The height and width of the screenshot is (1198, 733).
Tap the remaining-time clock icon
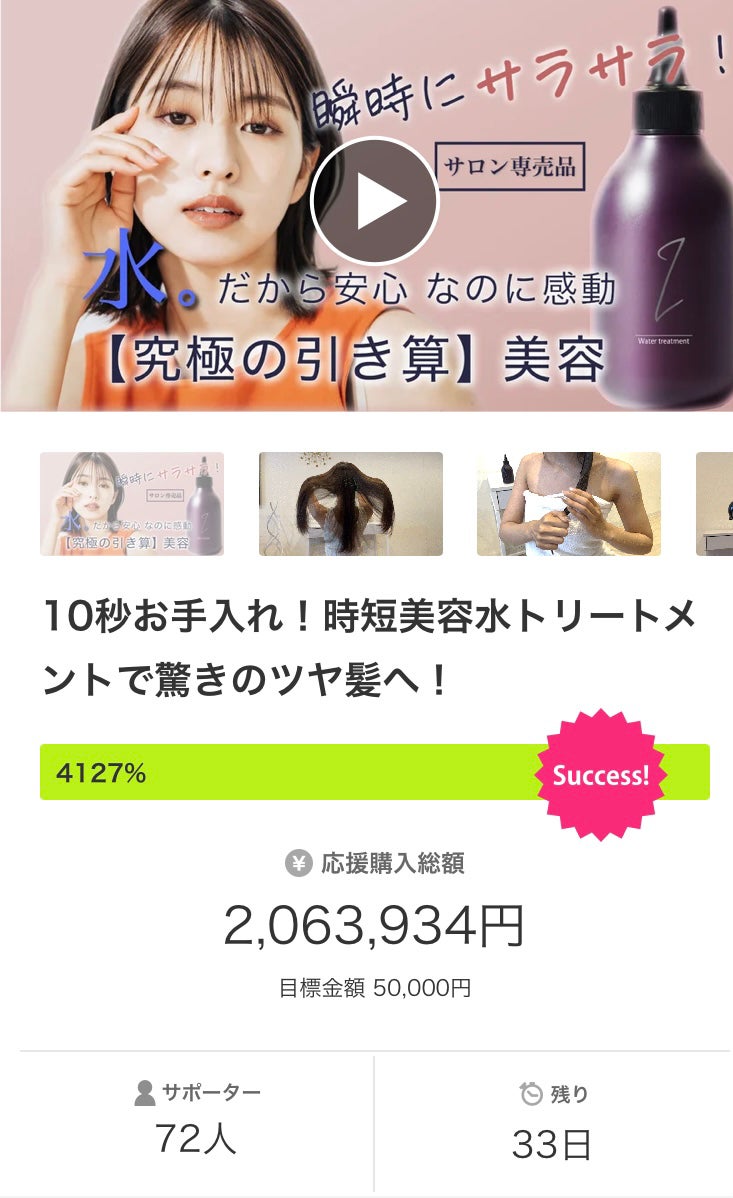click(x=530, y=1093)
